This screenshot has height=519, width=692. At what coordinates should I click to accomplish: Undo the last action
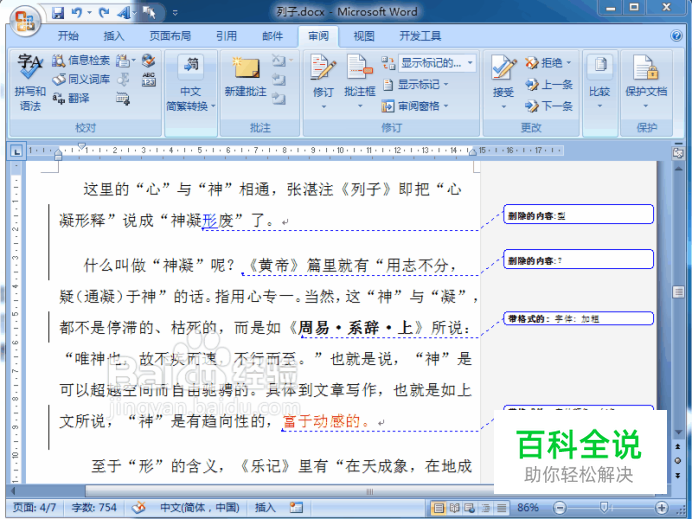coord(77,13)
